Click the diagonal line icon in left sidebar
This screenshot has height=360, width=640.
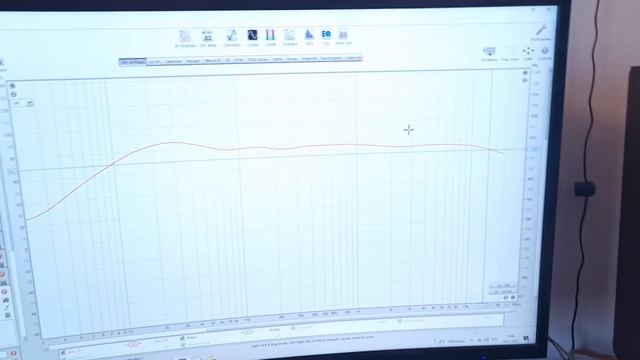point(6,307)
